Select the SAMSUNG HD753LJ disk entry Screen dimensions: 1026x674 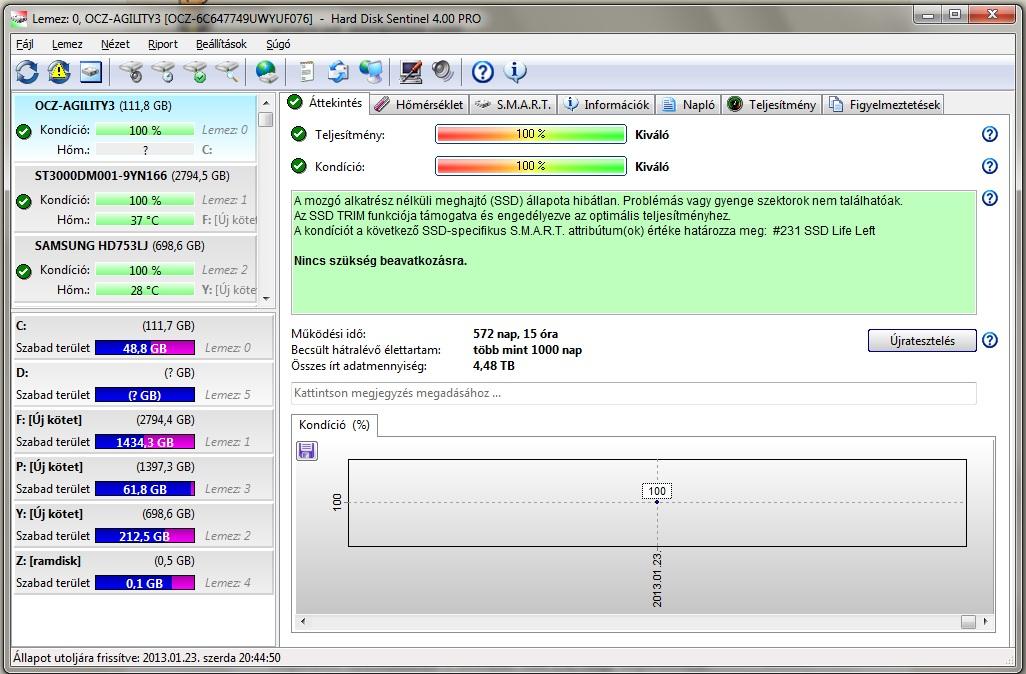[135, 268]
